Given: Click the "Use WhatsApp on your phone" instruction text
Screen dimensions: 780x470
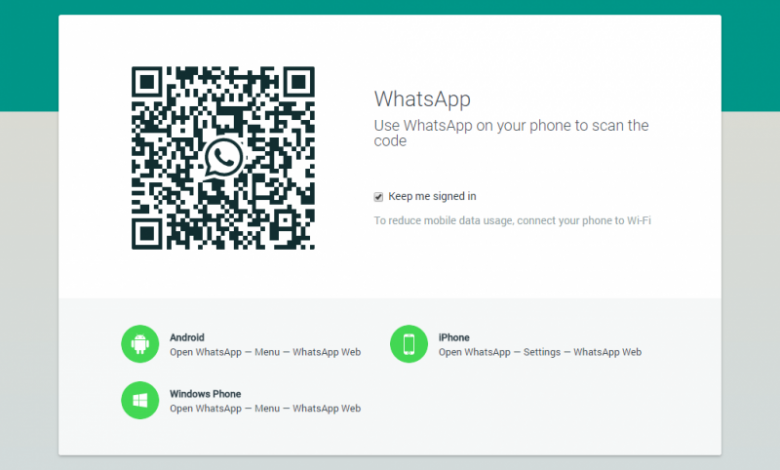Looking at the screenshot, I should tap(511, 133).
